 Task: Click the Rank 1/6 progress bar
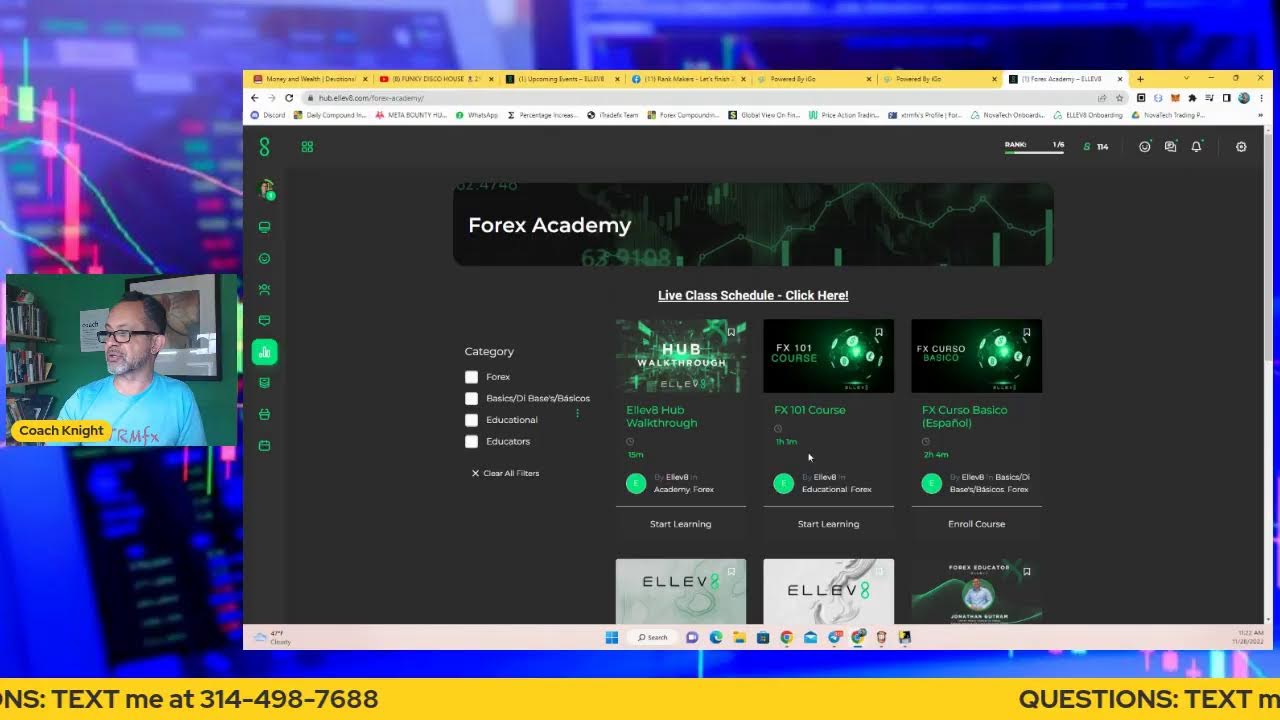pyautogui.click(x=1034, y=148)
